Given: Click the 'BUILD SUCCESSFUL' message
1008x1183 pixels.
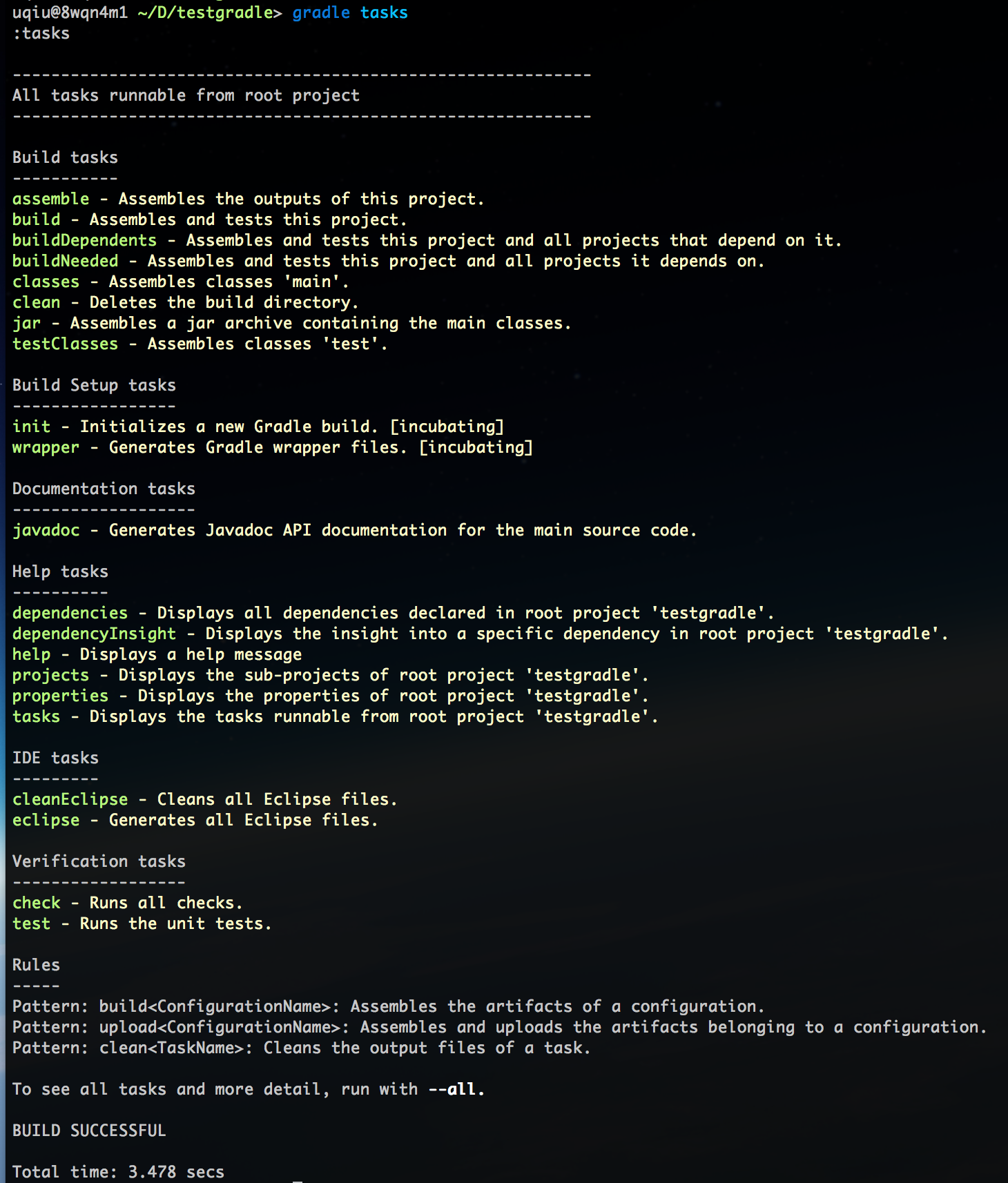Looking at the screenshot, I should click(89, 1131).
